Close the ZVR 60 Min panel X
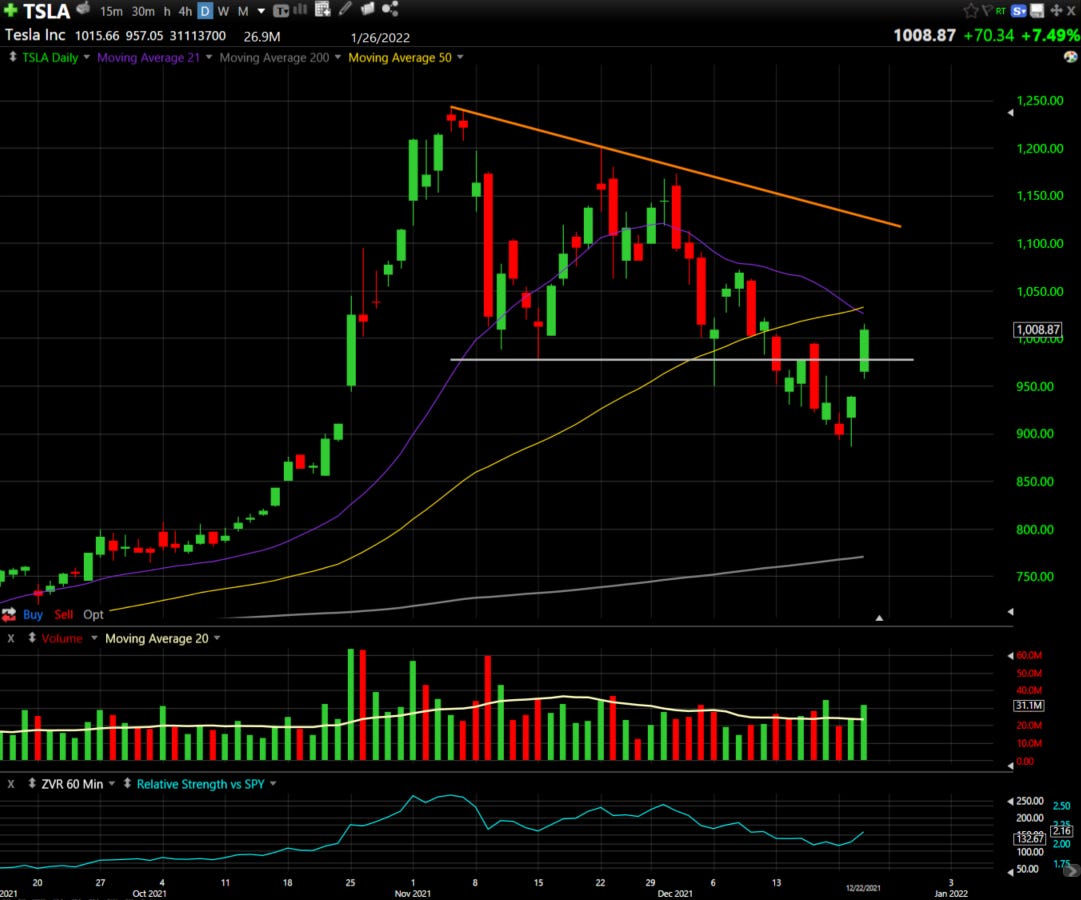The height and width of the screenshot is (900, 1081). tap(11, 784)
